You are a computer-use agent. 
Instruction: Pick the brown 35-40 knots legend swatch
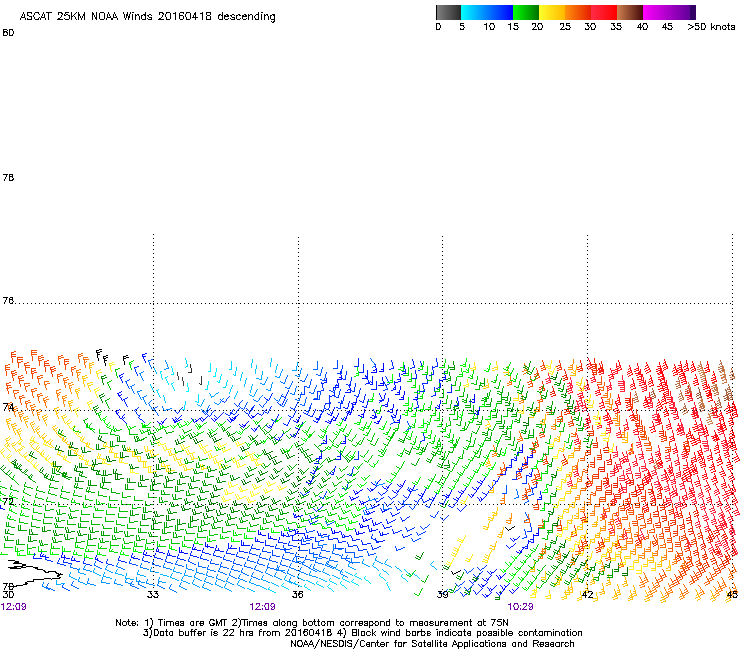pyautogui.click(x=630, y=12)
